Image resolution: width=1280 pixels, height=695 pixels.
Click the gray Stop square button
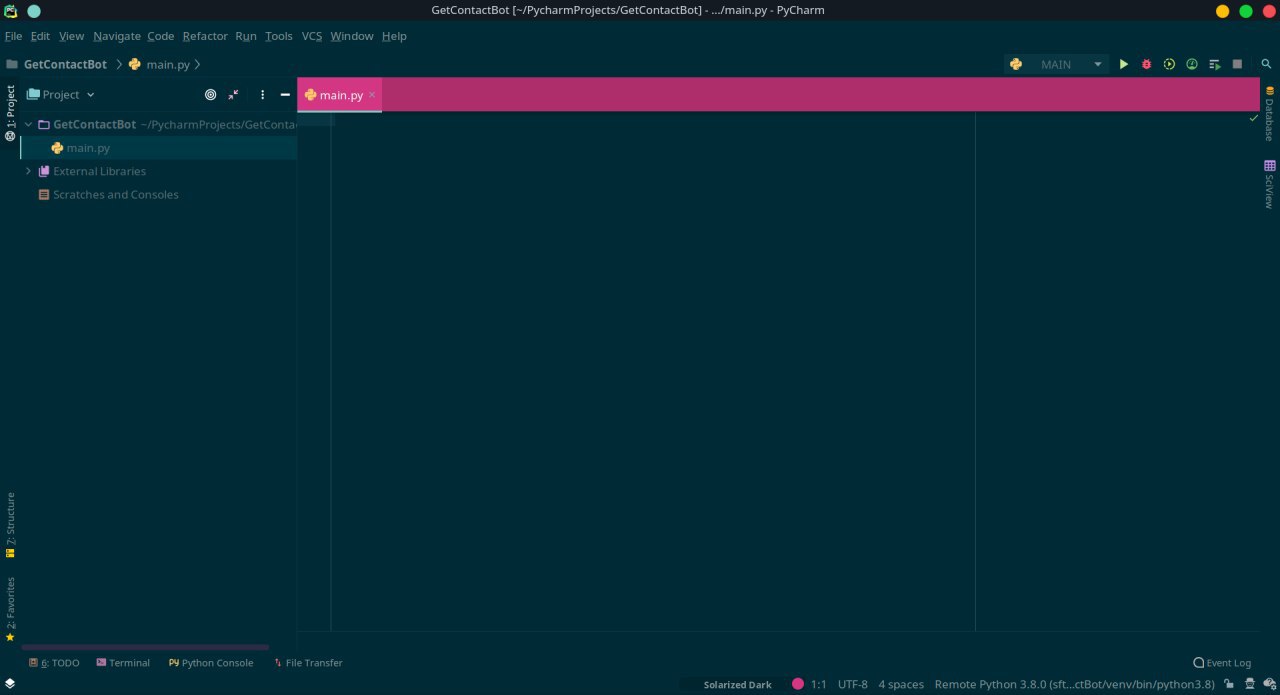point(1237,64)
